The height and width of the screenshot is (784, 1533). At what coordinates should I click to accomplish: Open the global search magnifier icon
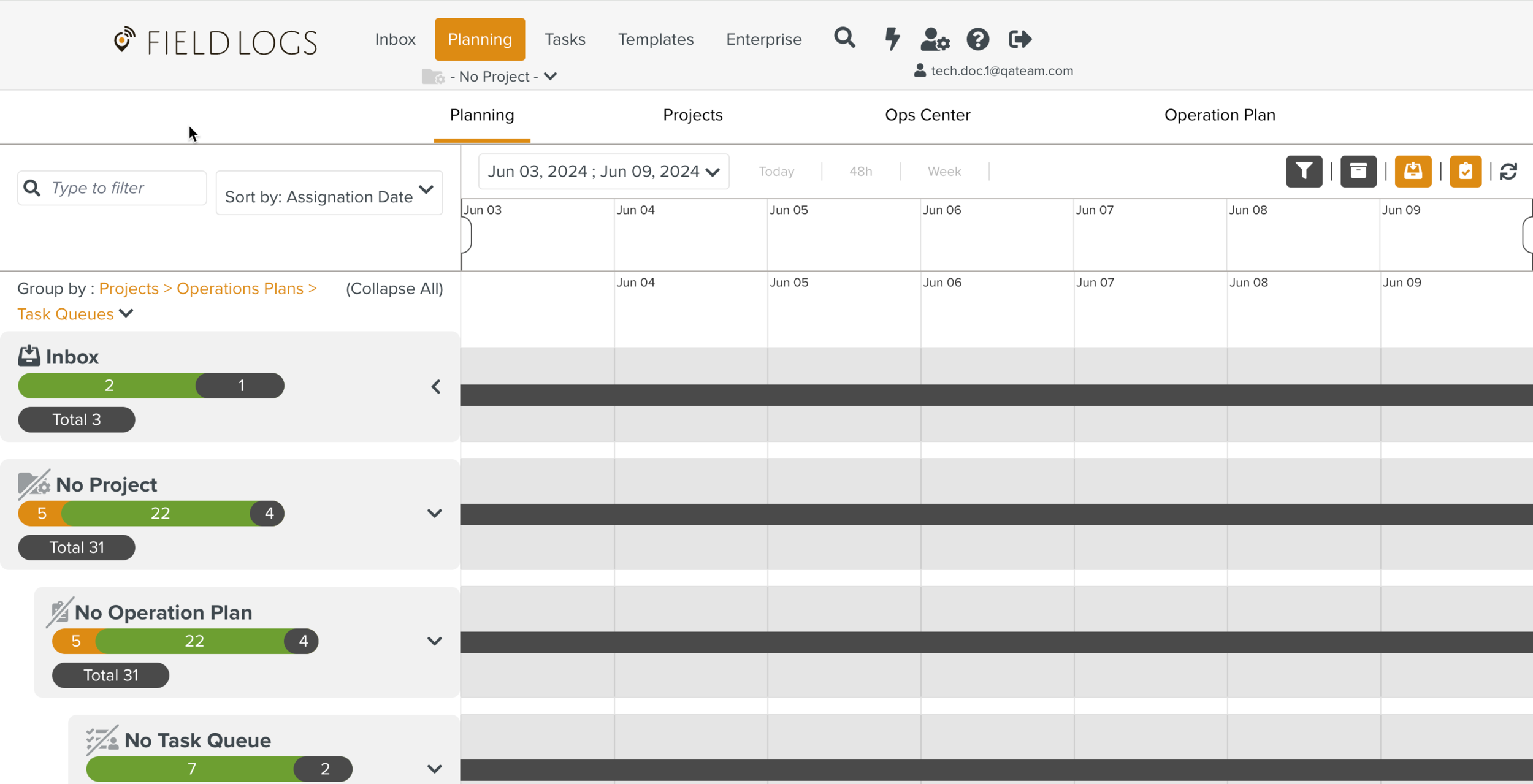844,38
